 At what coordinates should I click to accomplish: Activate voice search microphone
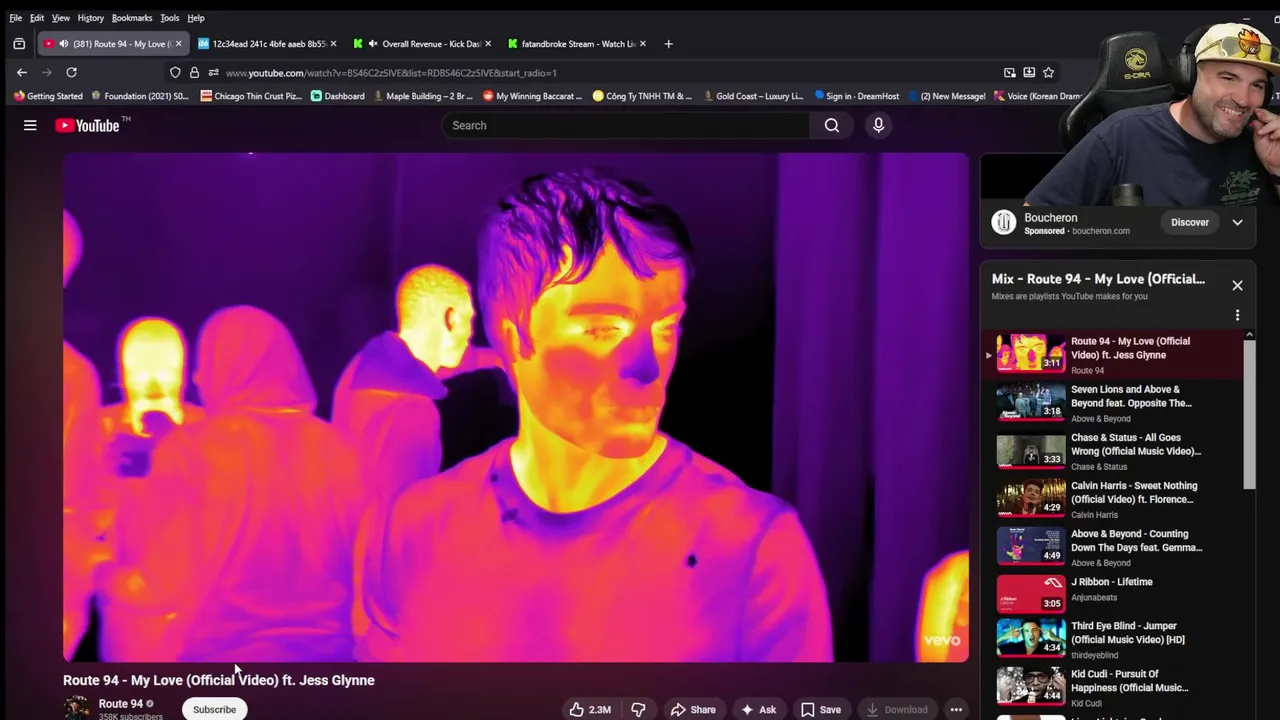(878, 125)
